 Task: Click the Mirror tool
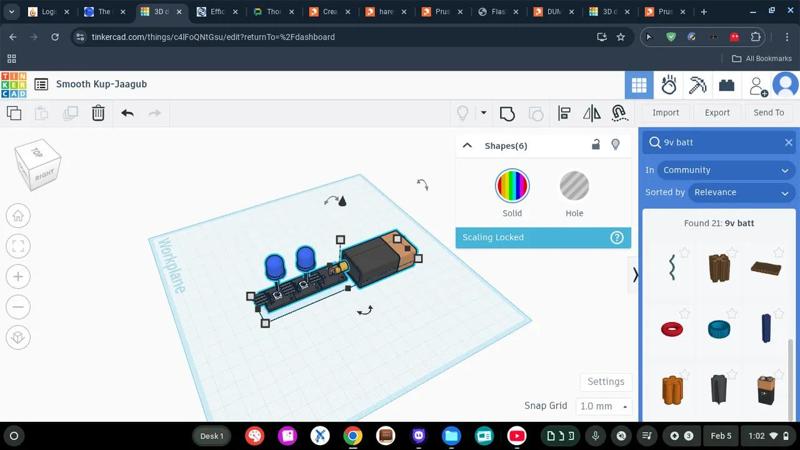592,113
